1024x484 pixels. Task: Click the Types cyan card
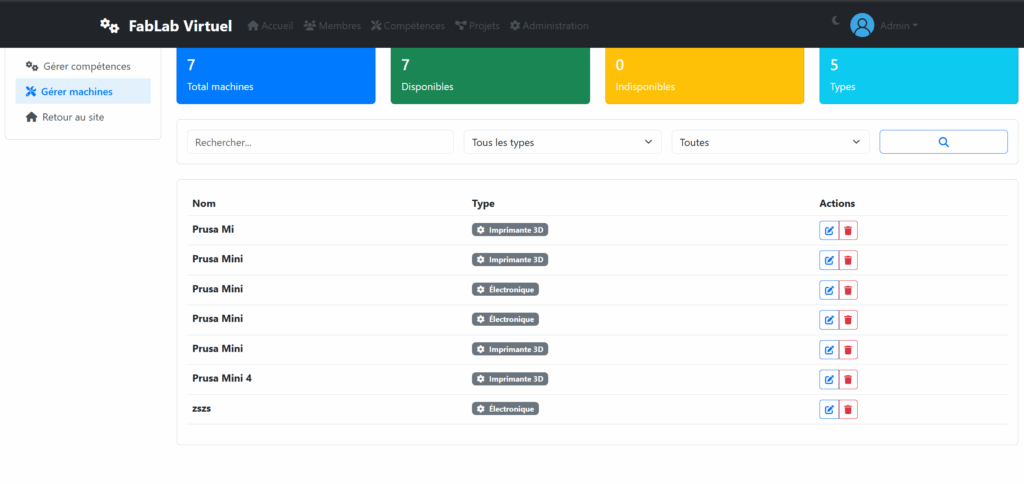919,75
